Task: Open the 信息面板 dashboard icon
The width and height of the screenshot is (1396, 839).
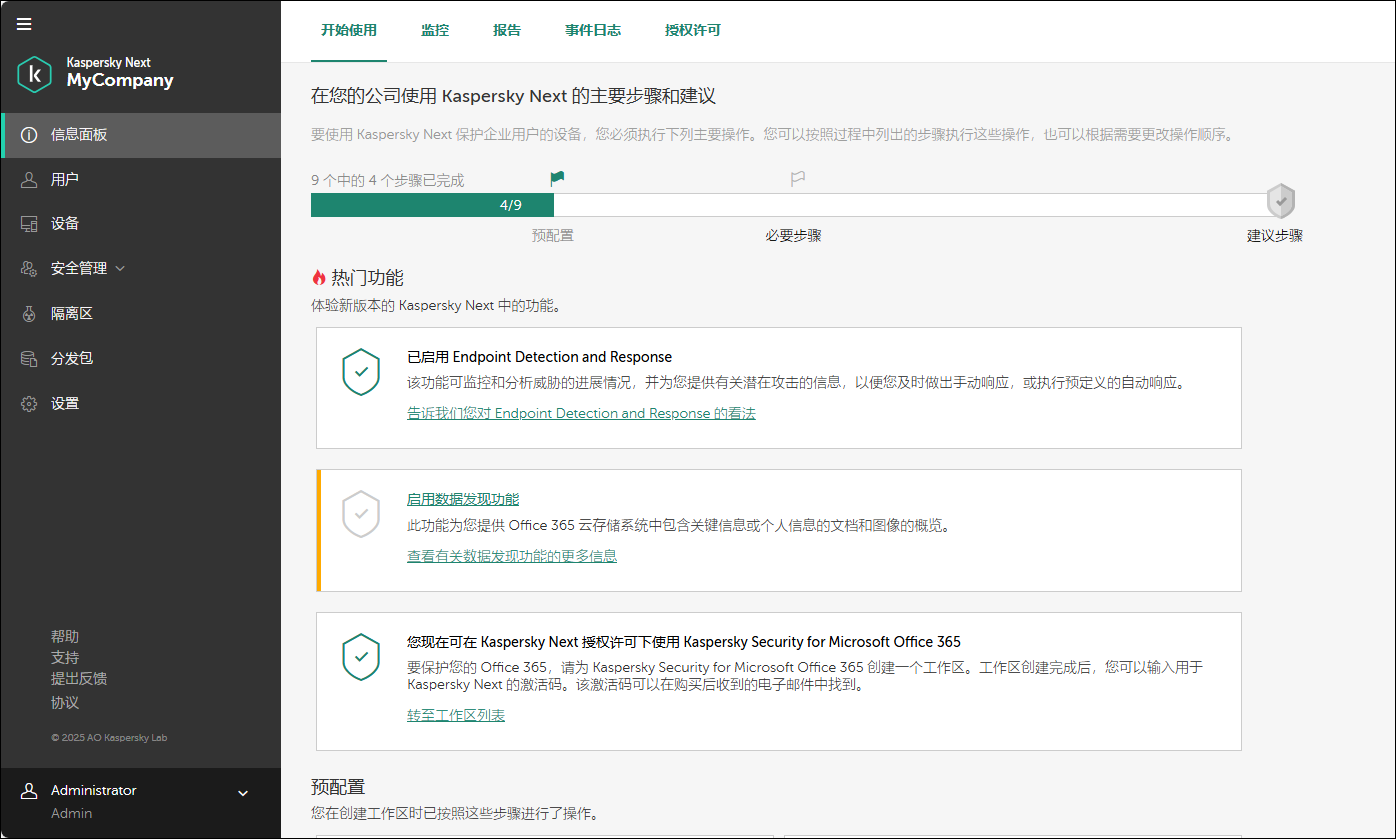Action: tap(28, 136)
